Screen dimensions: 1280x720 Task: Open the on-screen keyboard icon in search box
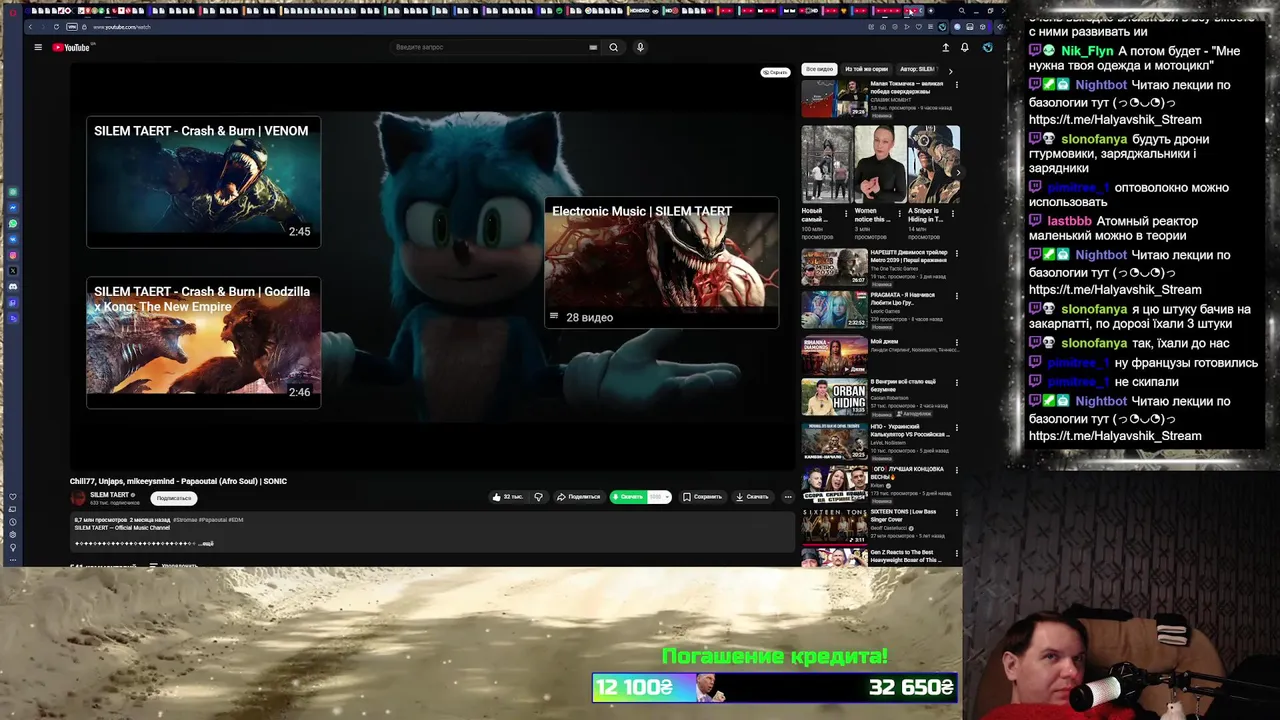click(x=593, y=47)
